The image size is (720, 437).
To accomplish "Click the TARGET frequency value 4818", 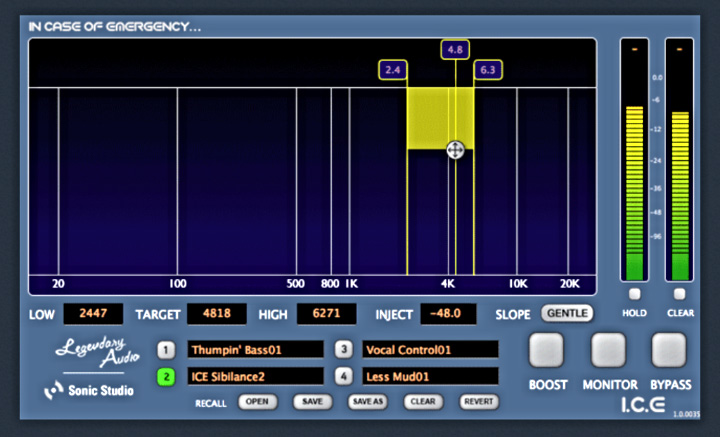I will point(217,314).
